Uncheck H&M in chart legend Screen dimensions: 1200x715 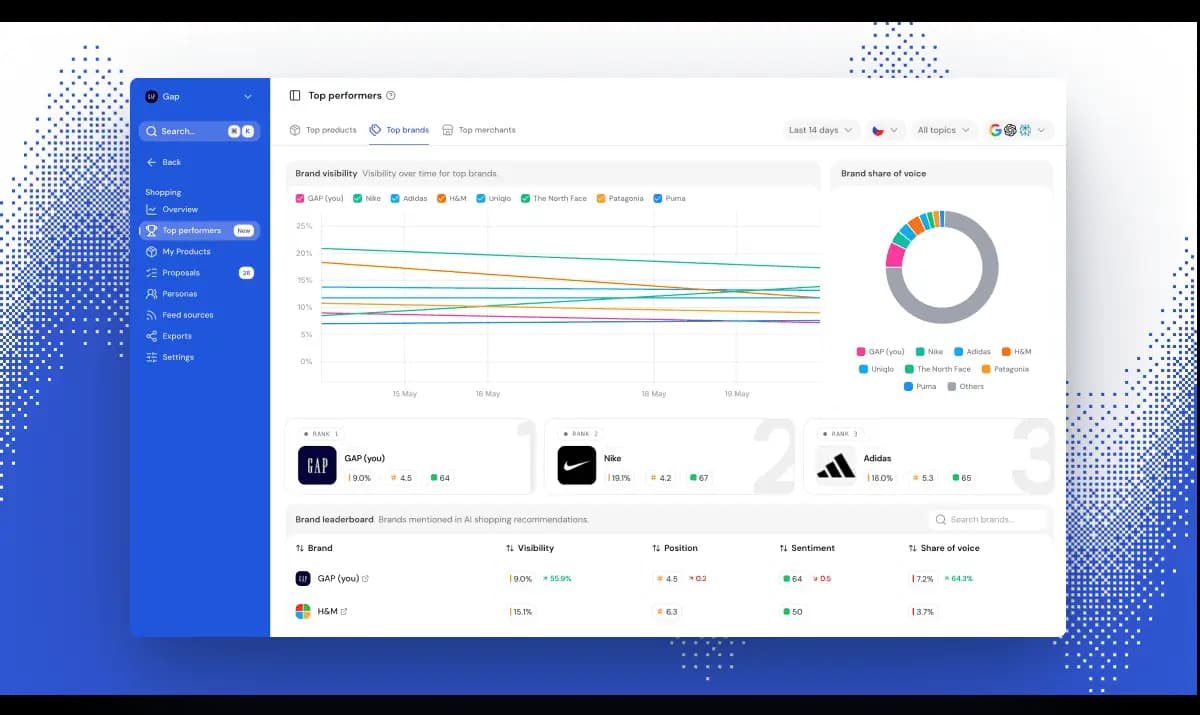[x=441, y=198]
